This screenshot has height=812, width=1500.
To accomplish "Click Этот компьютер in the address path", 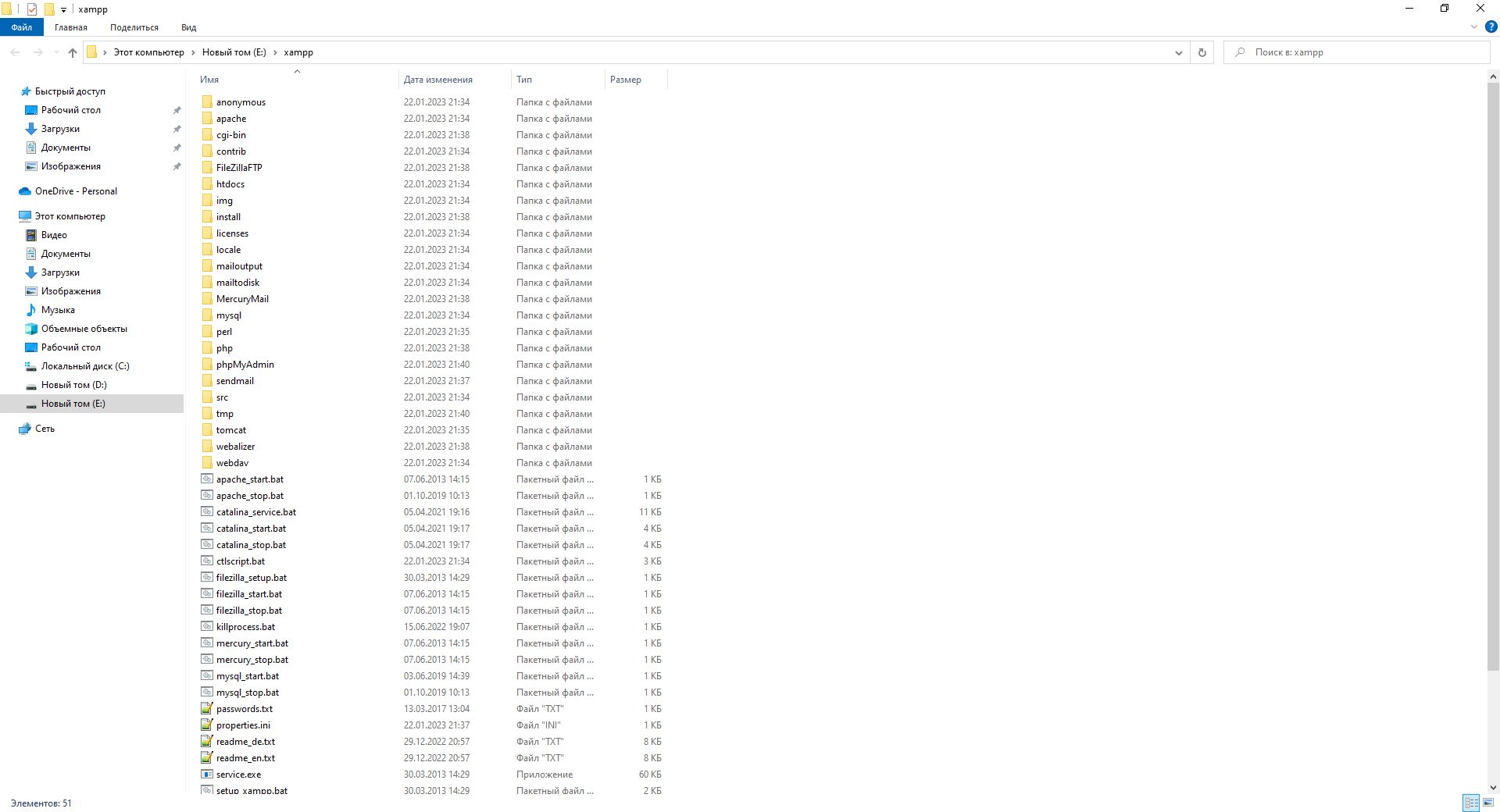I will point(149,52).
